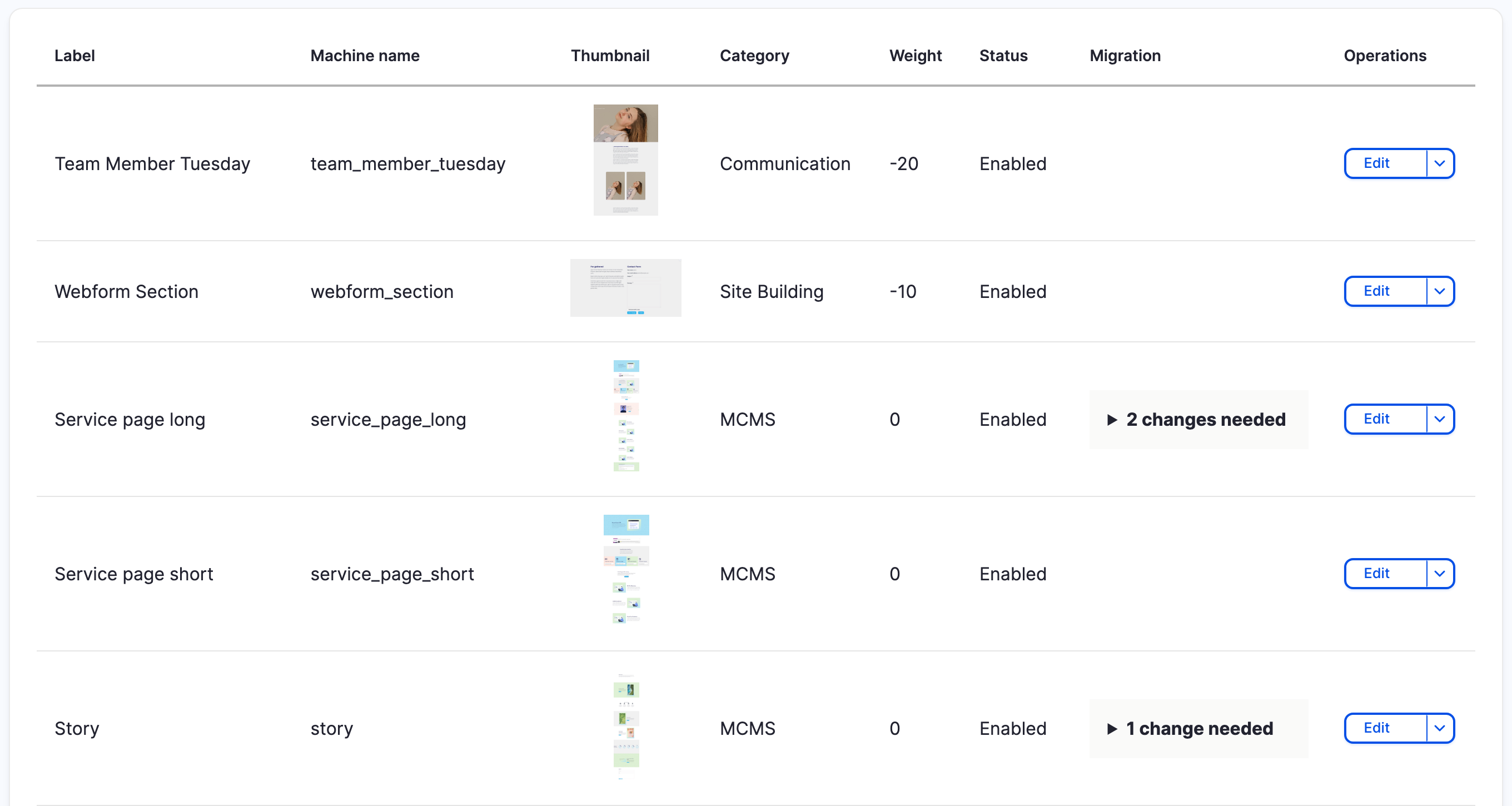The image size is (1512, 806).
Task: Click Story template thumbnail
Action: click(x=626, y=725)
